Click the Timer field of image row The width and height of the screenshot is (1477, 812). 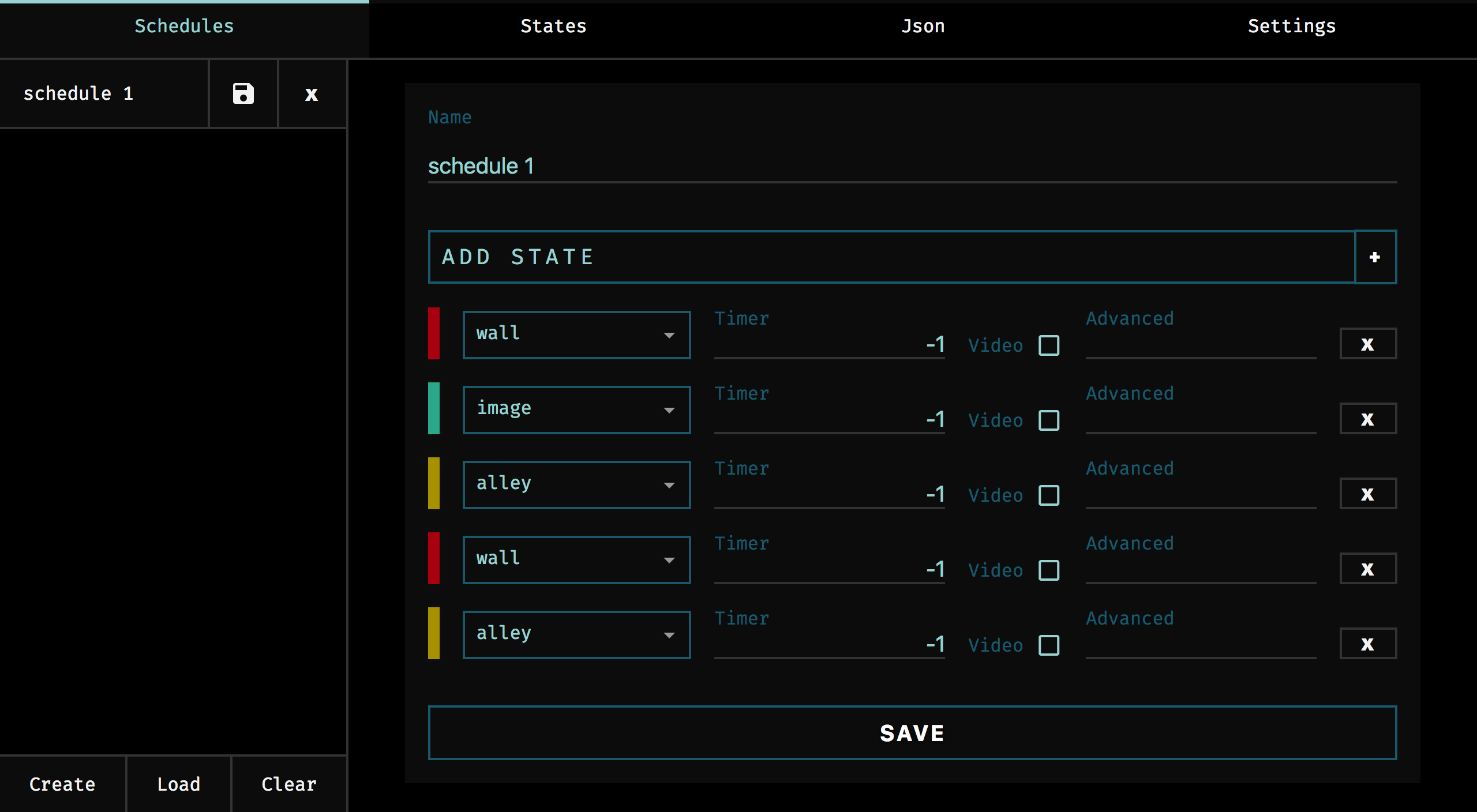coord(829,420)
